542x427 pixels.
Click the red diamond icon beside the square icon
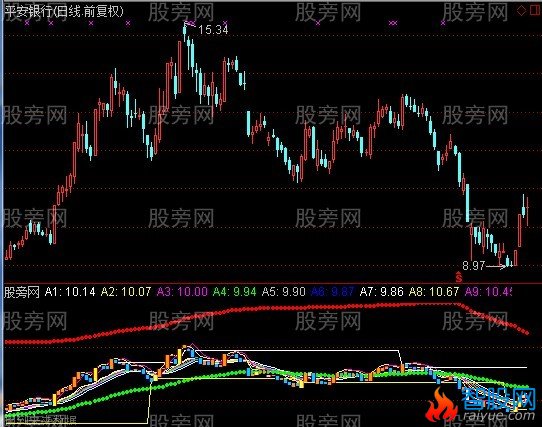[521, 10]
